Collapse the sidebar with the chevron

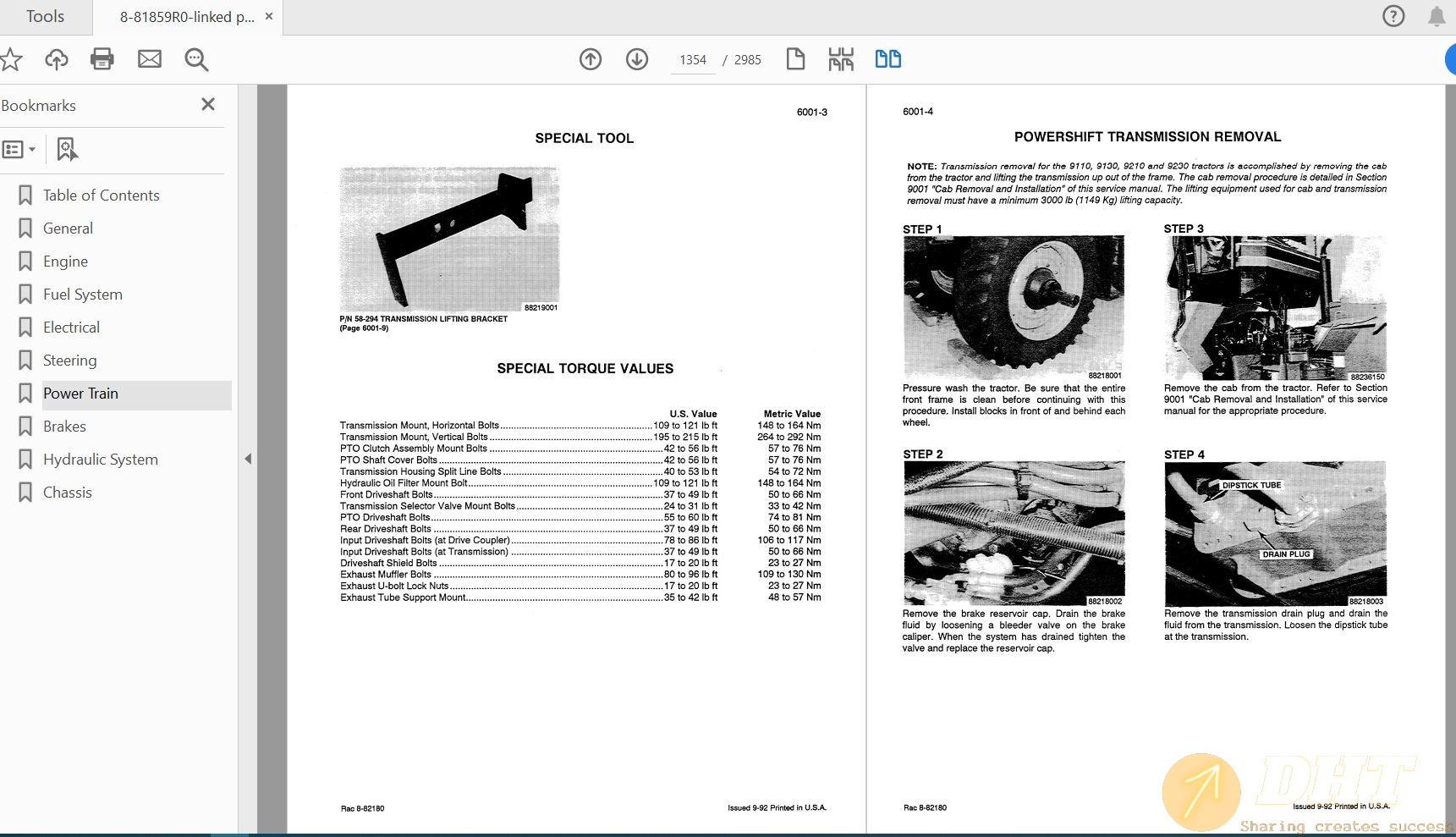[248, 458]
